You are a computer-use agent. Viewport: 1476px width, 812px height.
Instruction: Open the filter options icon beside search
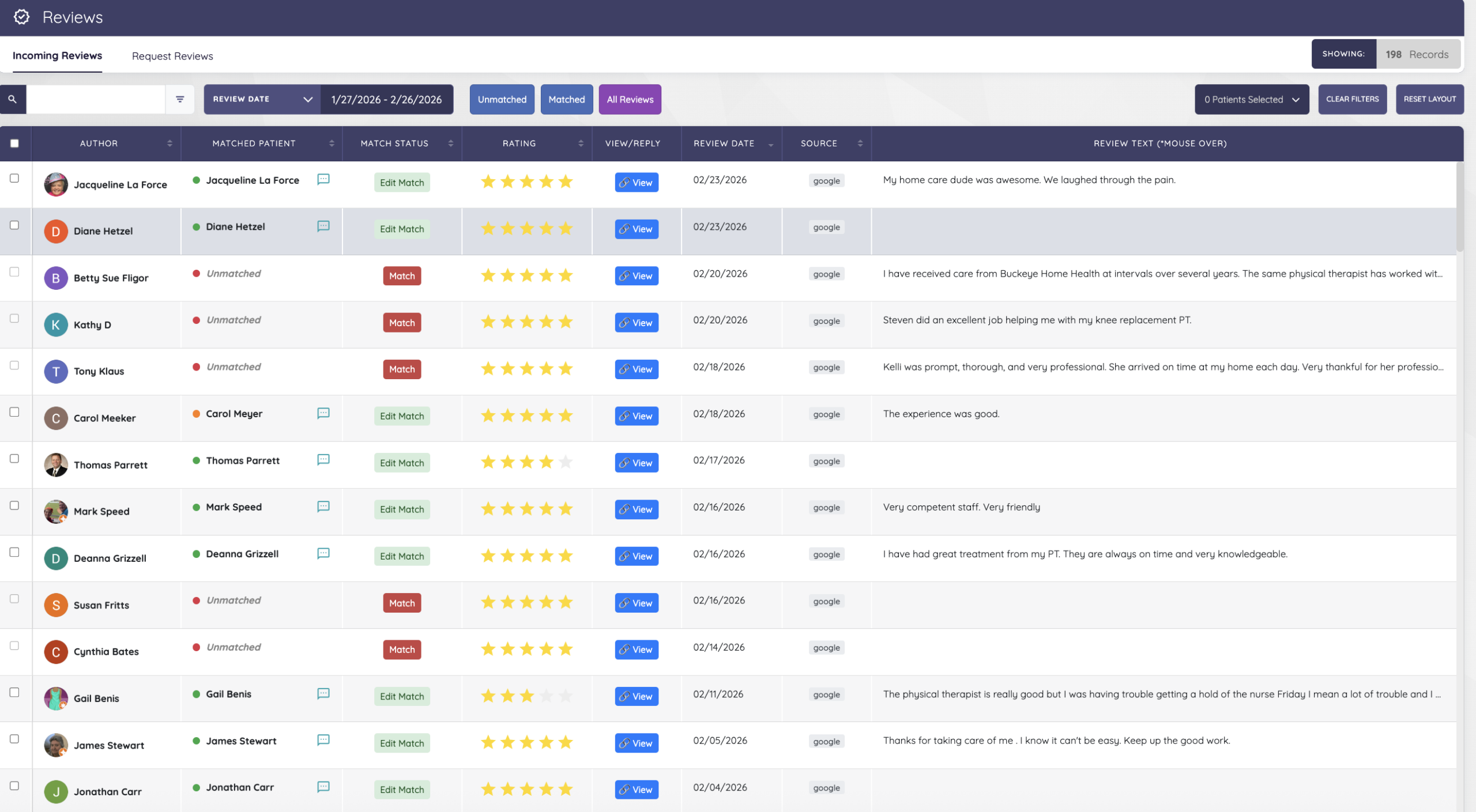click(180, 99)
